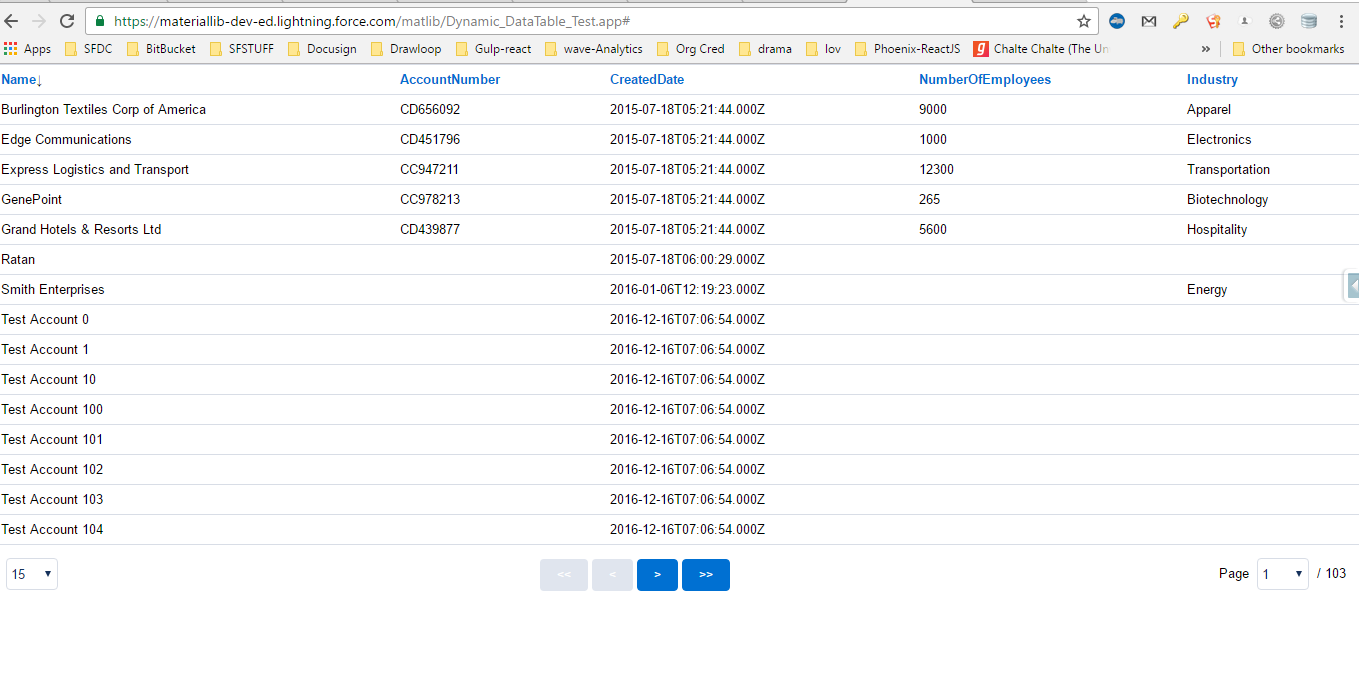Click the GenePoint name cell
This screenshot has height=700, width=1359.
32,200
